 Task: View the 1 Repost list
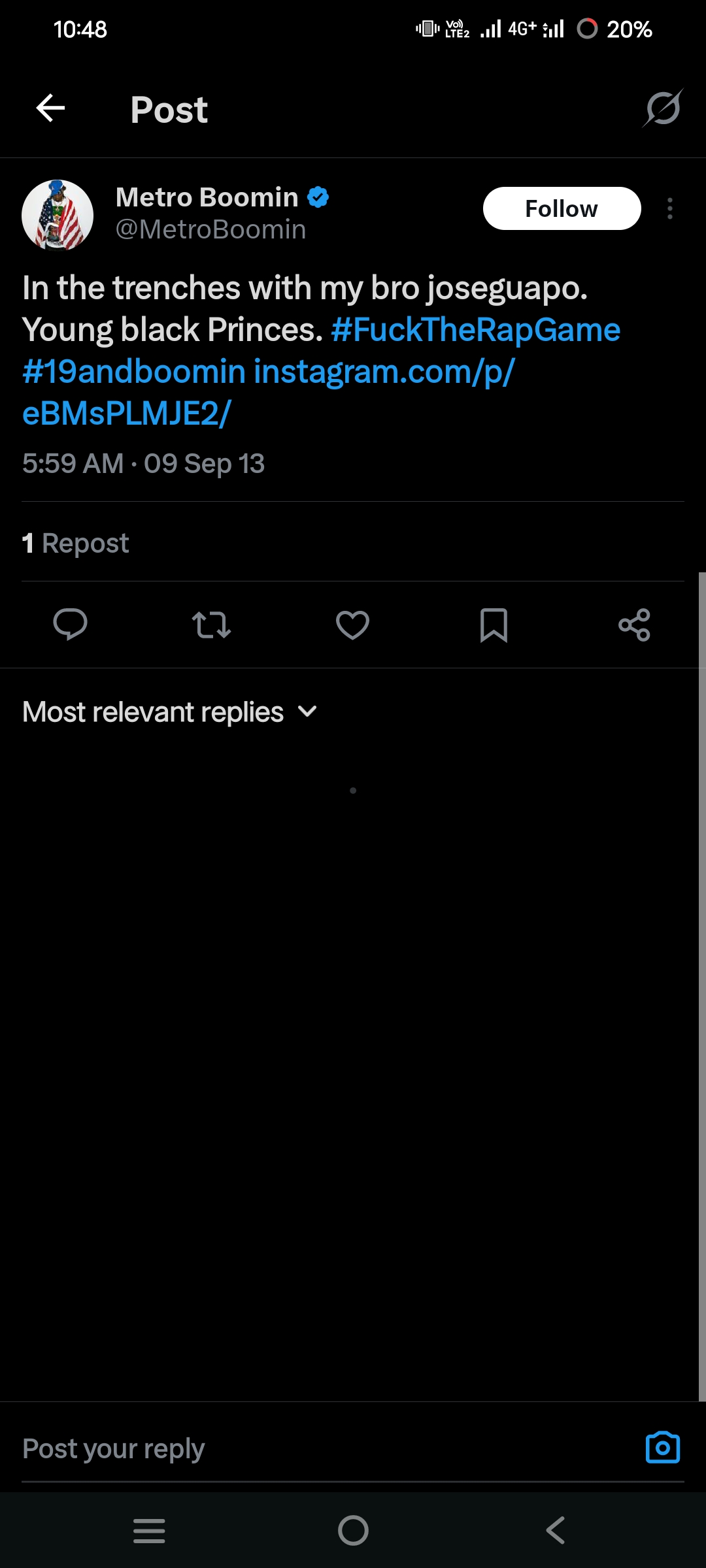coord(76,543)
